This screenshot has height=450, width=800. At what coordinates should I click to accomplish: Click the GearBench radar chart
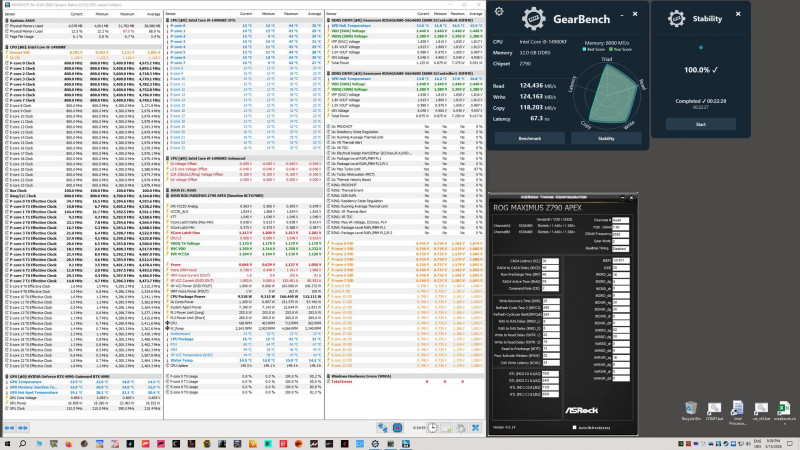coord(607,94)
